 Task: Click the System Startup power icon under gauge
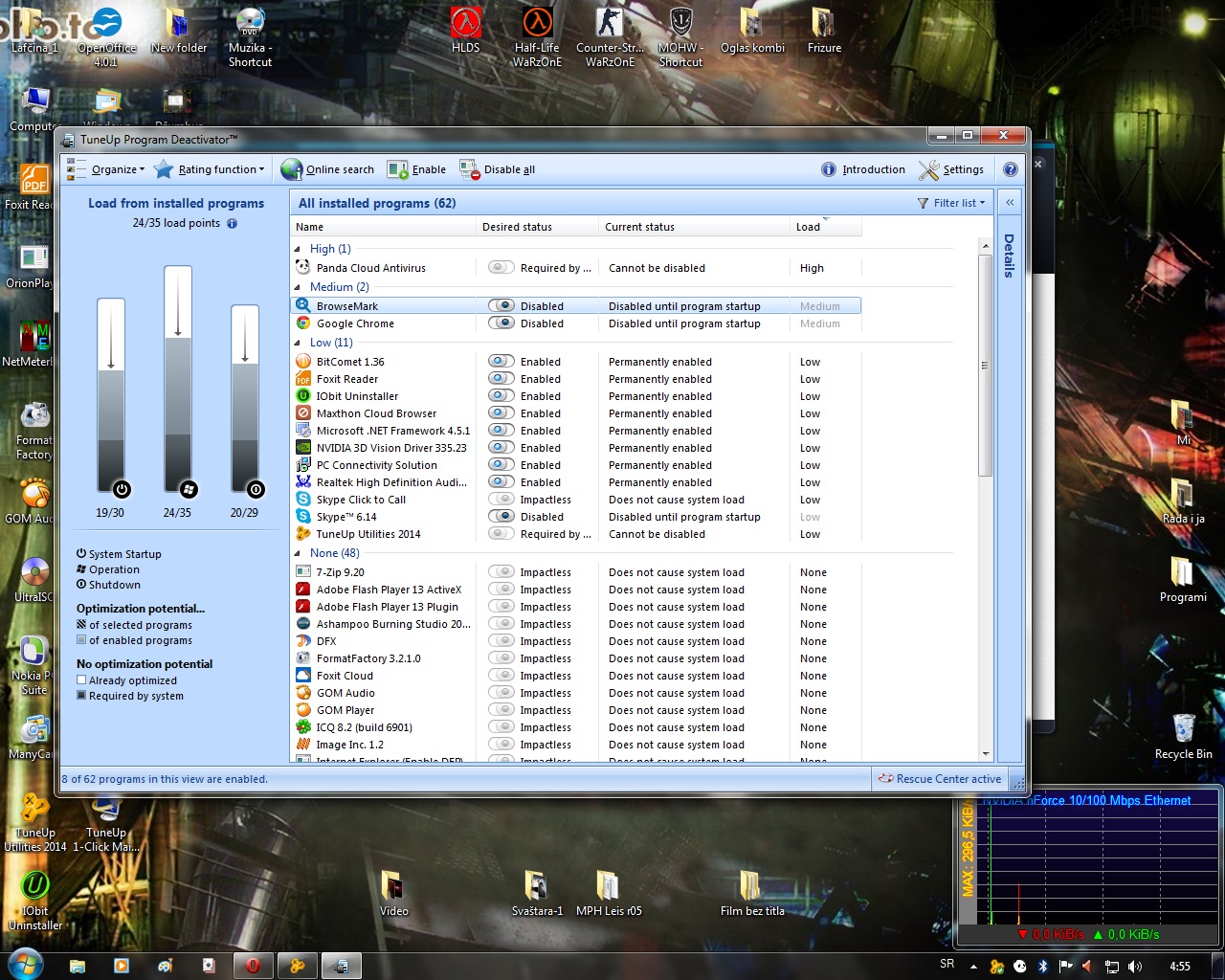click(122, 490)
